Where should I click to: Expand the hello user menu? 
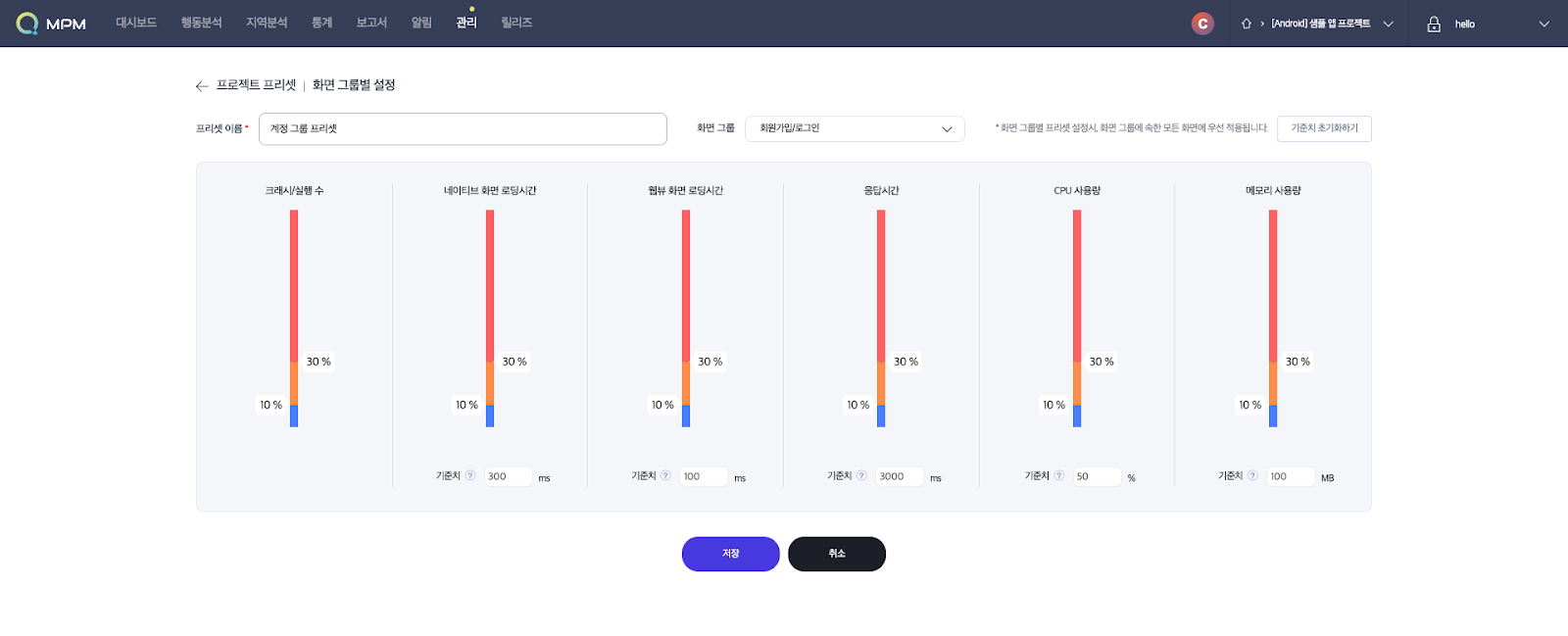tap(1543, 24)
